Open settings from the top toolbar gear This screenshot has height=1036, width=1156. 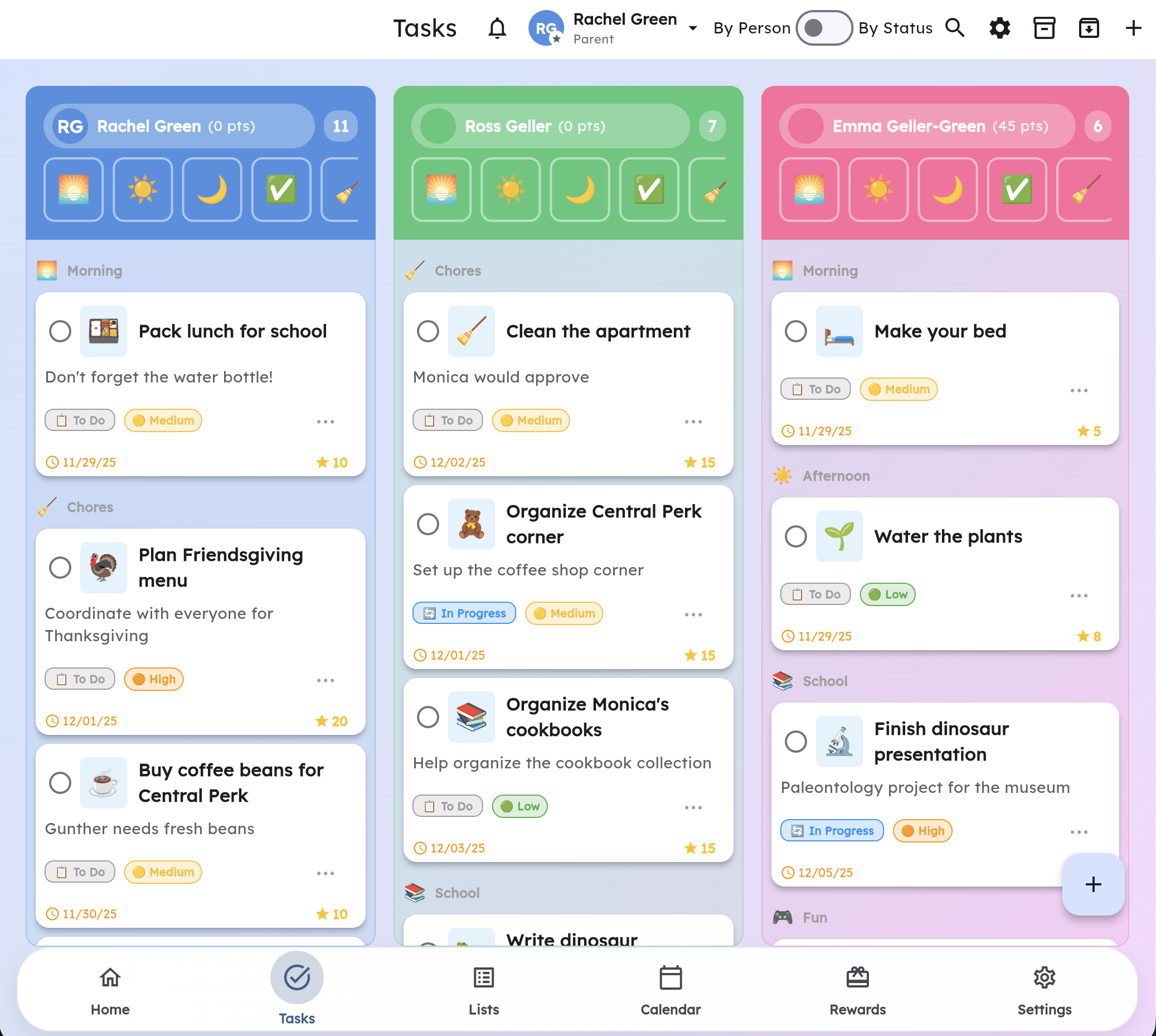point(999,28)
